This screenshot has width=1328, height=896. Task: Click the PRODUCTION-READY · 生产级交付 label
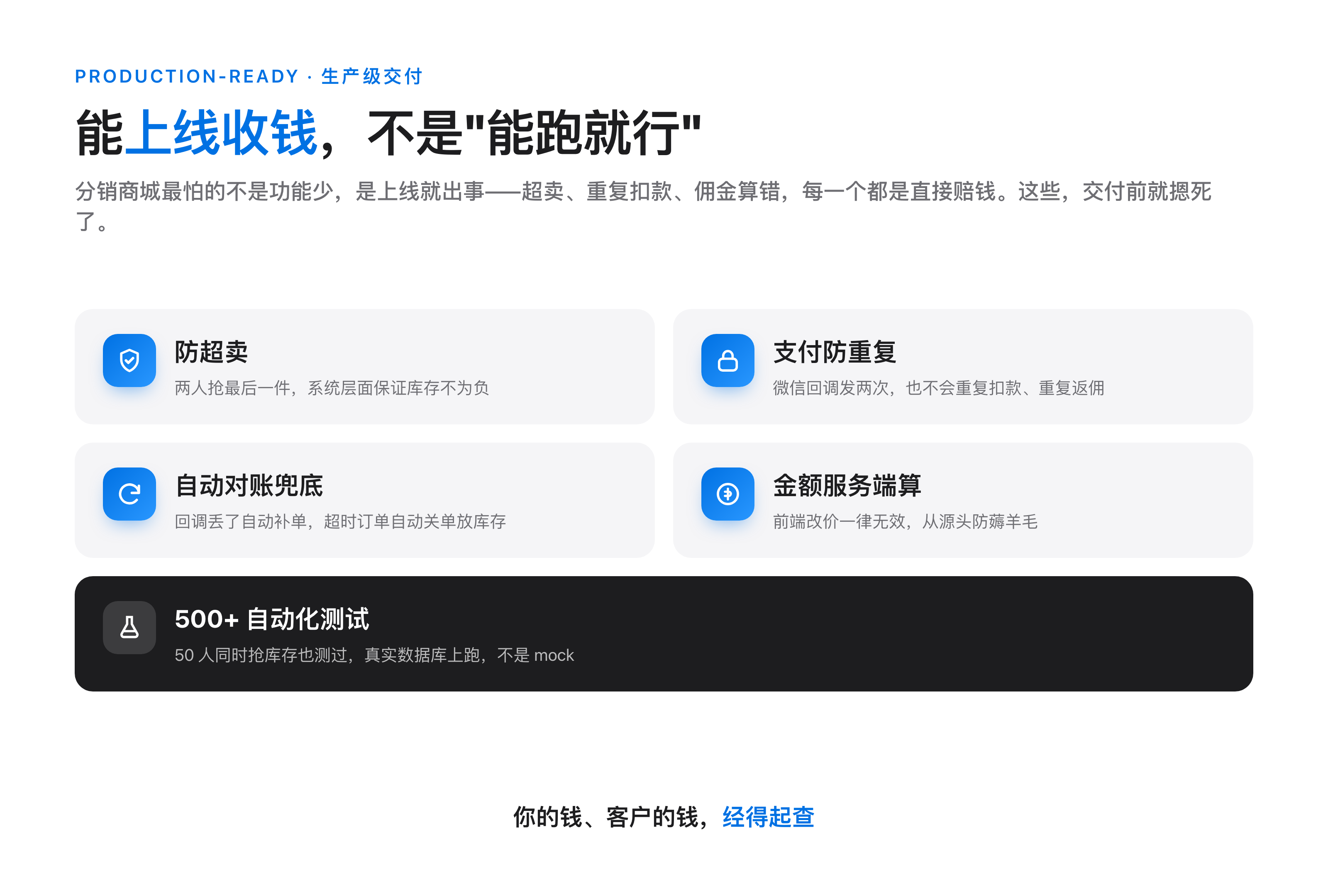point(249,76)
